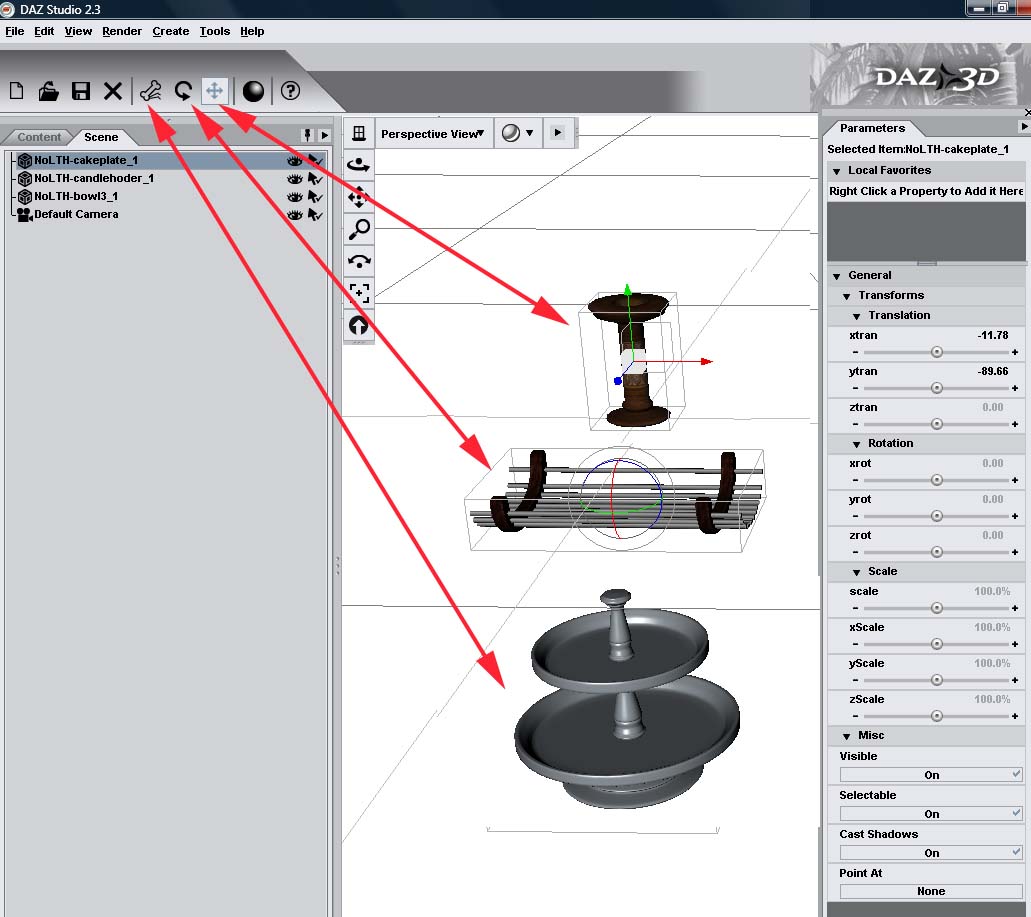Screen dimensions: 1031x917
Task: Delete the selected item with the X icon
Action: click(113, 91)
